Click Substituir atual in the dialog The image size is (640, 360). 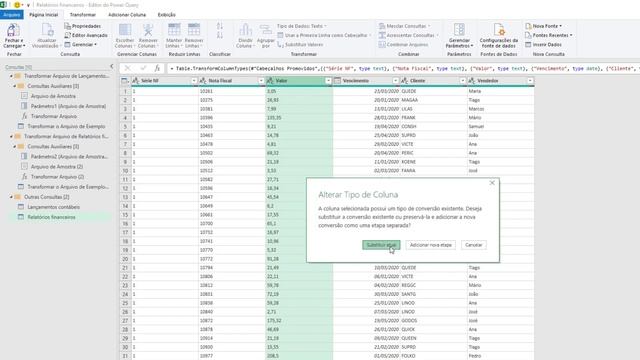[381, 245]
